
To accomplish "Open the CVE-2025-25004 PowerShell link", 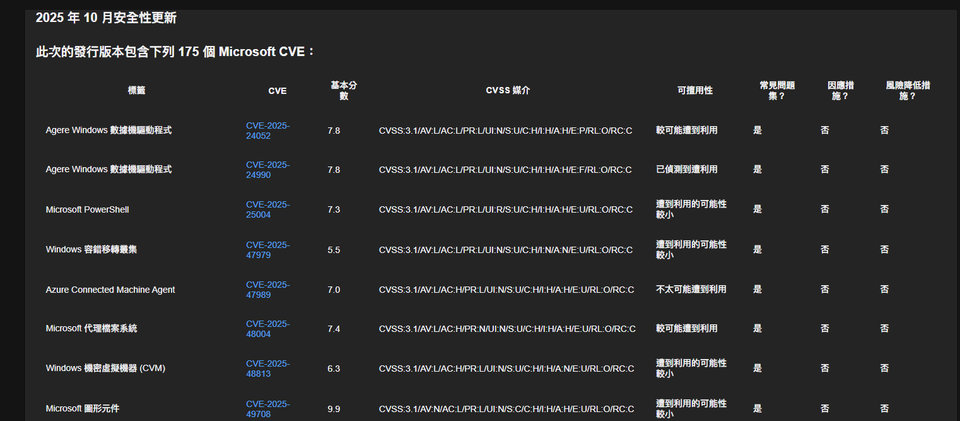I will pyautogui.click(x=267, y=209).
